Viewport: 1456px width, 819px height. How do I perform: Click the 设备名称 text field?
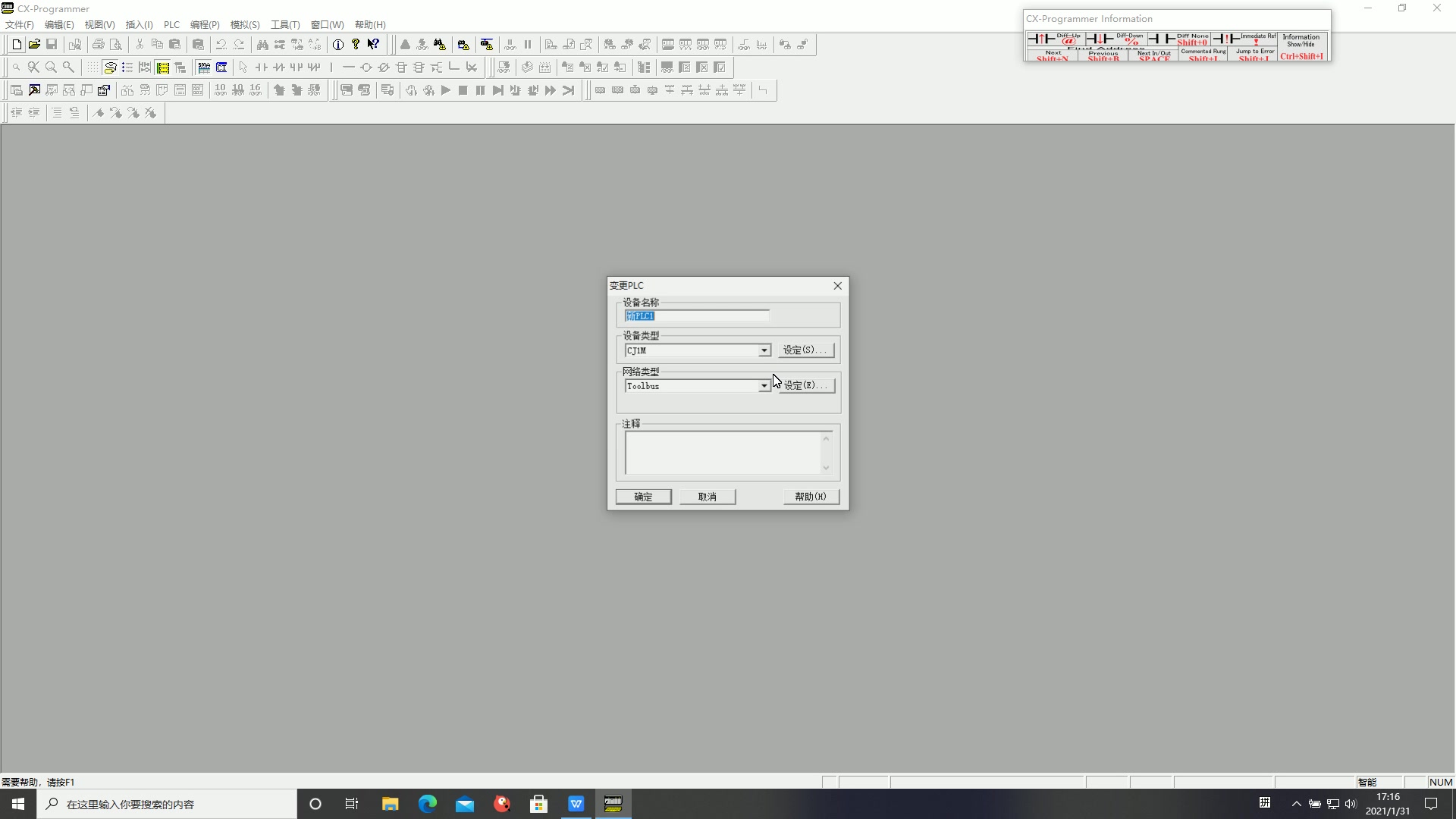[x=697, y=315]
